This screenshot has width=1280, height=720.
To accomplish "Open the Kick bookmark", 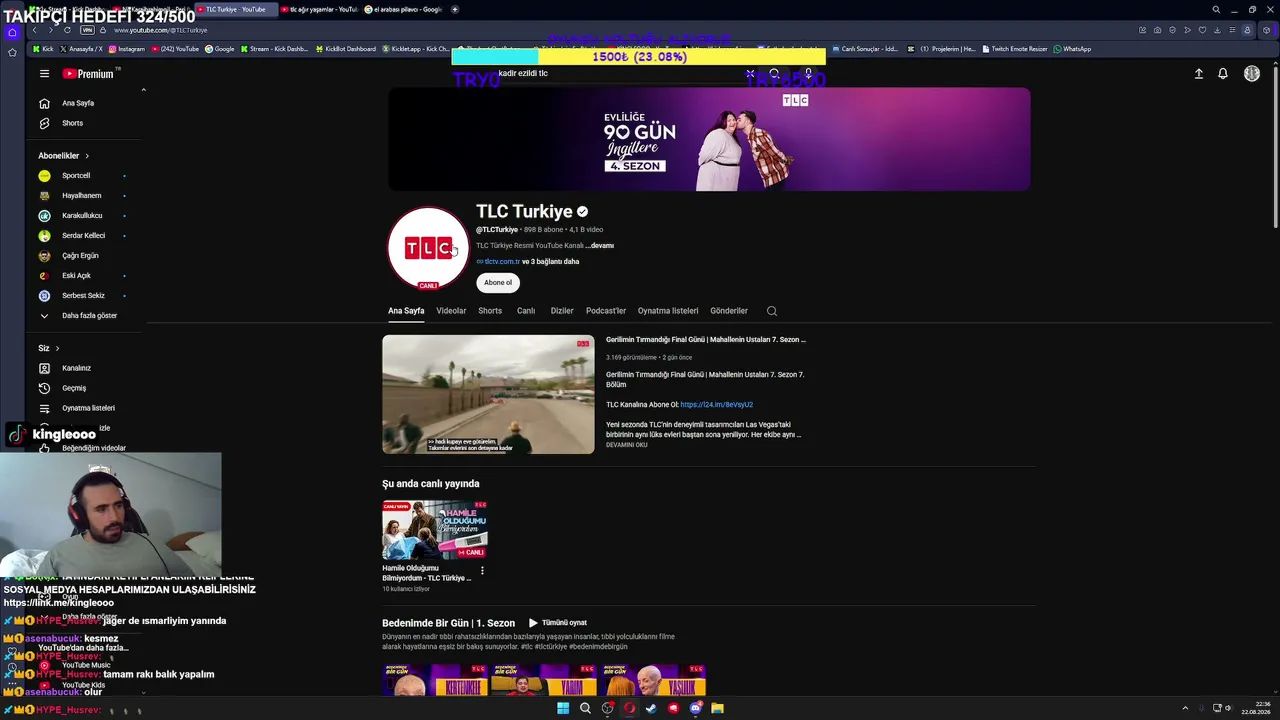I will [43, 49].
